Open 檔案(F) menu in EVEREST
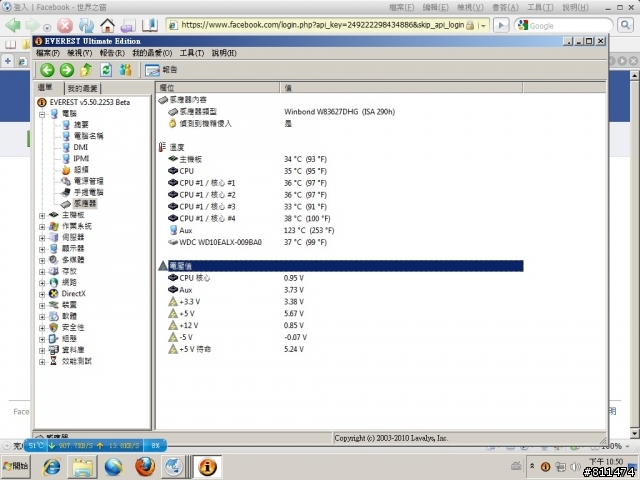640x480 pixels. (x=47, y=53)
